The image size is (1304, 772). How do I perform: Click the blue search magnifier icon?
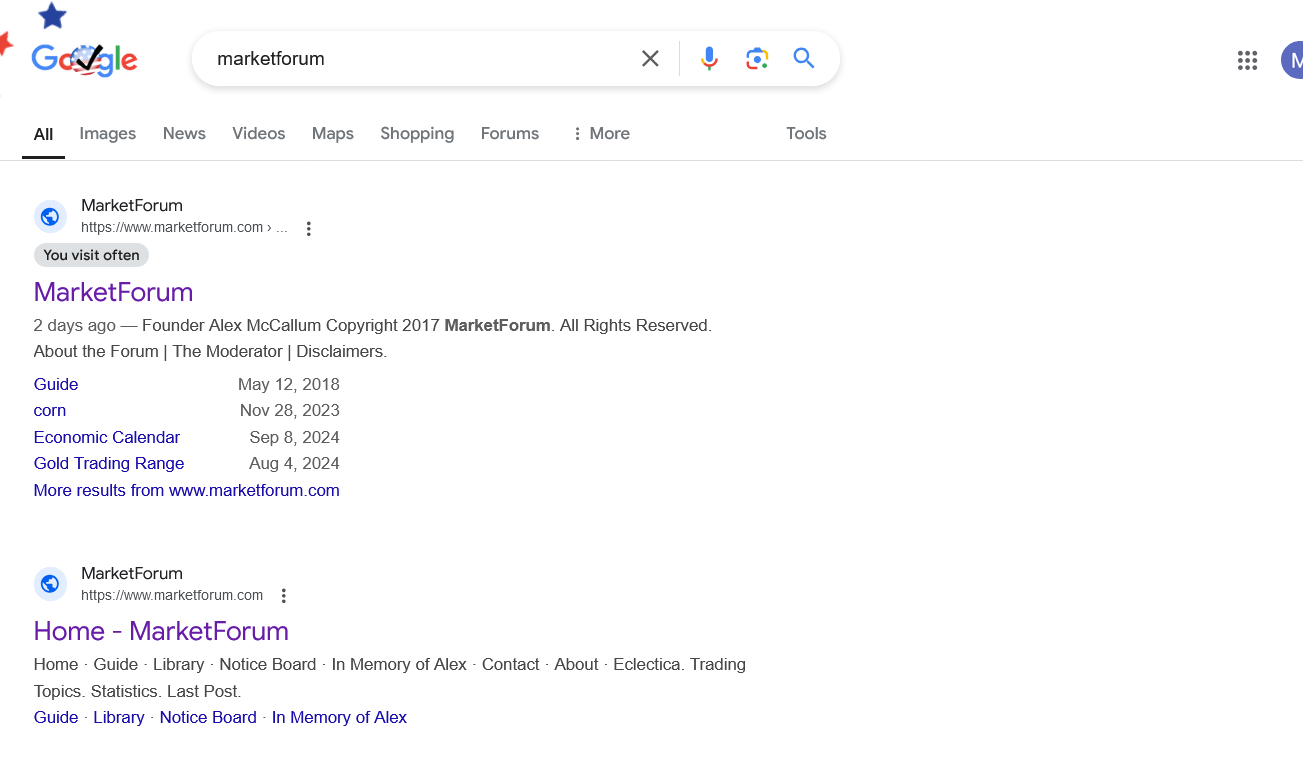(804, 58)
